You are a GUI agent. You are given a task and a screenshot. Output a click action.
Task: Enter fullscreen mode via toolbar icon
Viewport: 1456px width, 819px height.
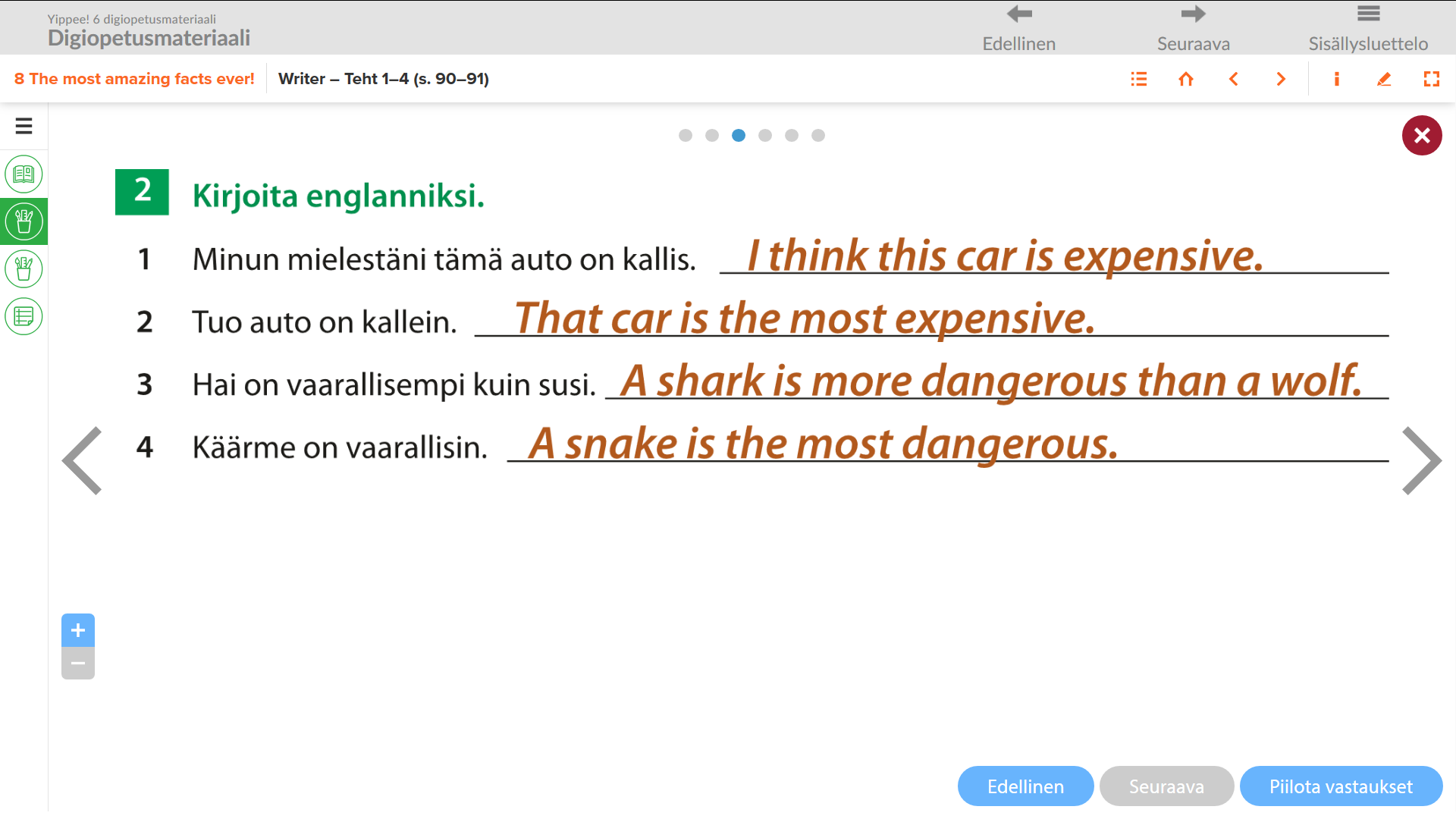[x=1431, y=79]
